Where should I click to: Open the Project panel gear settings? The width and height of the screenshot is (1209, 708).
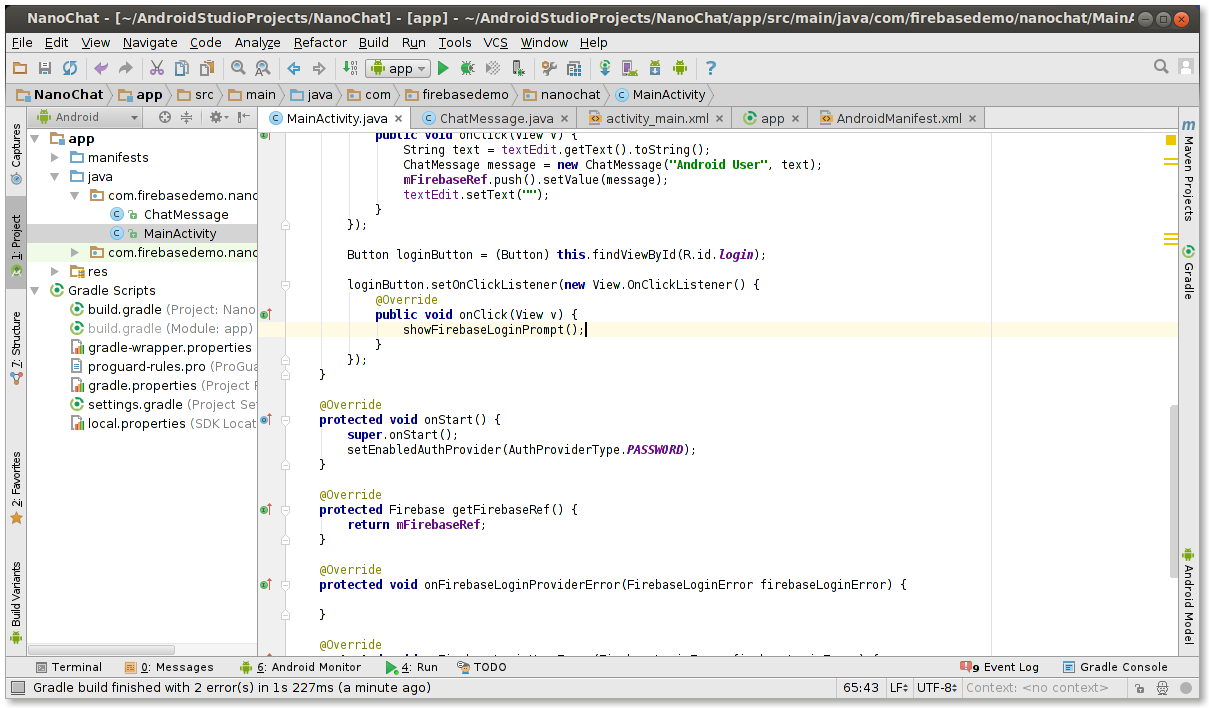(217, 117)
